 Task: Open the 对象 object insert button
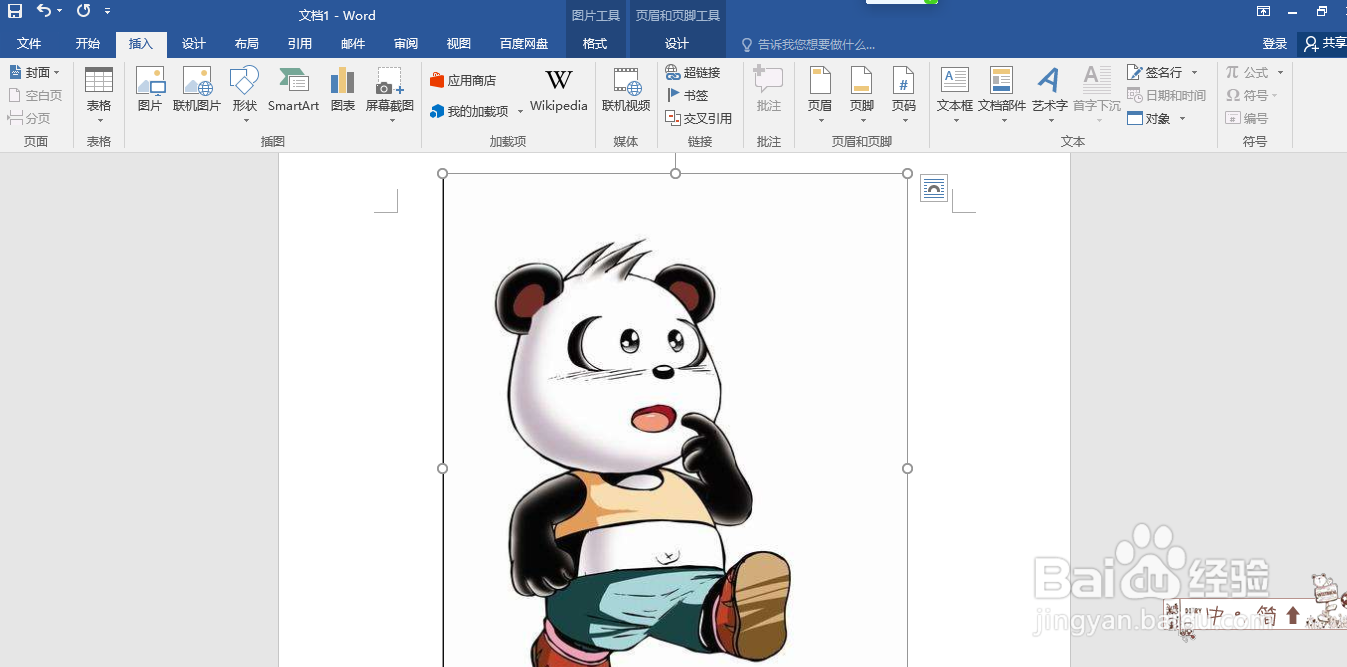point(1157,118)
